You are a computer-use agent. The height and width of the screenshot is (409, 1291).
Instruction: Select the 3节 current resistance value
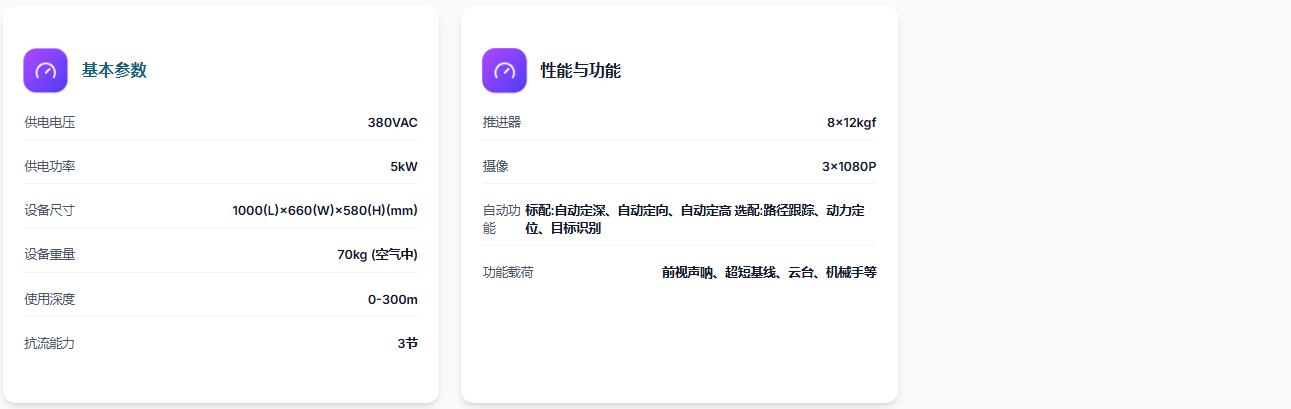(407, 343)
